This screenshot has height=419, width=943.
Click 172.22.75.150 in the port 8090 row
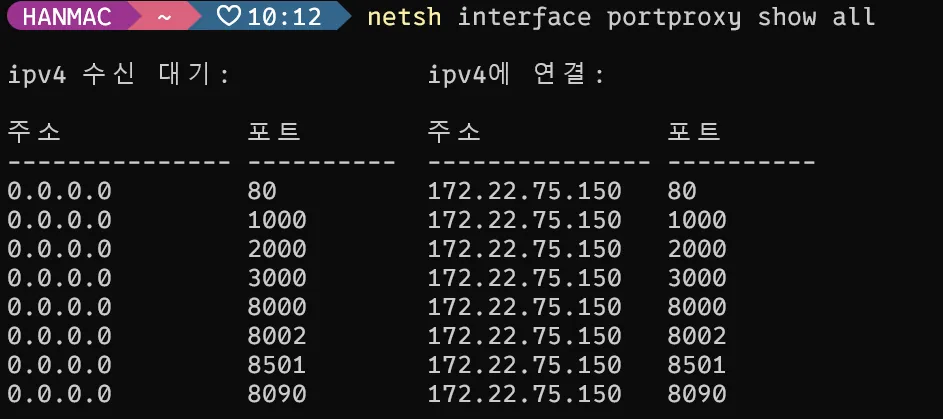click(x=524, y=394)
